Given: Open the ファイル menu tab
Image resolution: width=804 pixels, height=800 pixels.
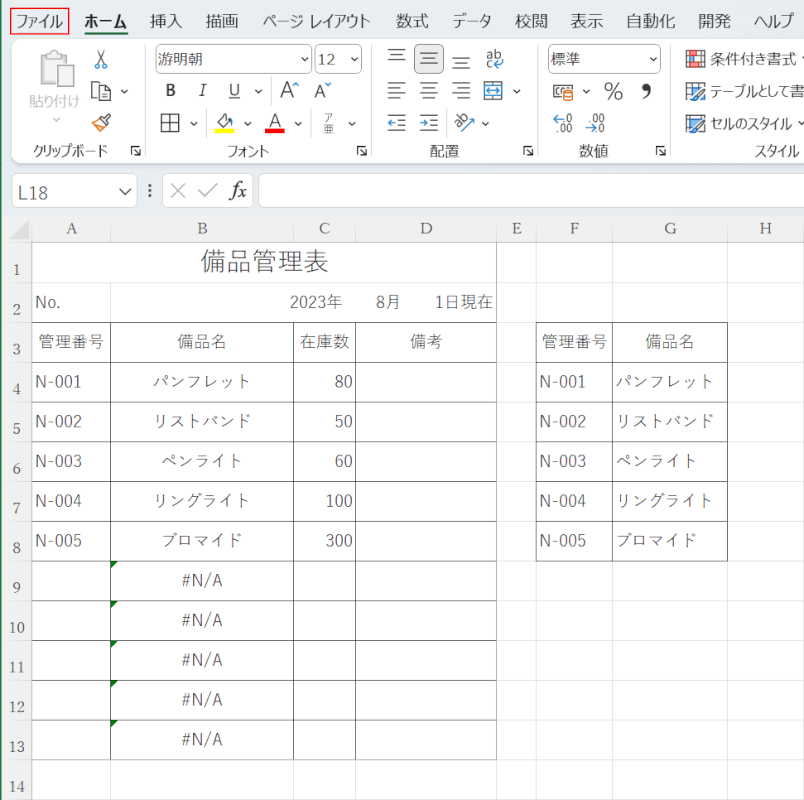Looking at the screenshot, I should click(40, 21).
